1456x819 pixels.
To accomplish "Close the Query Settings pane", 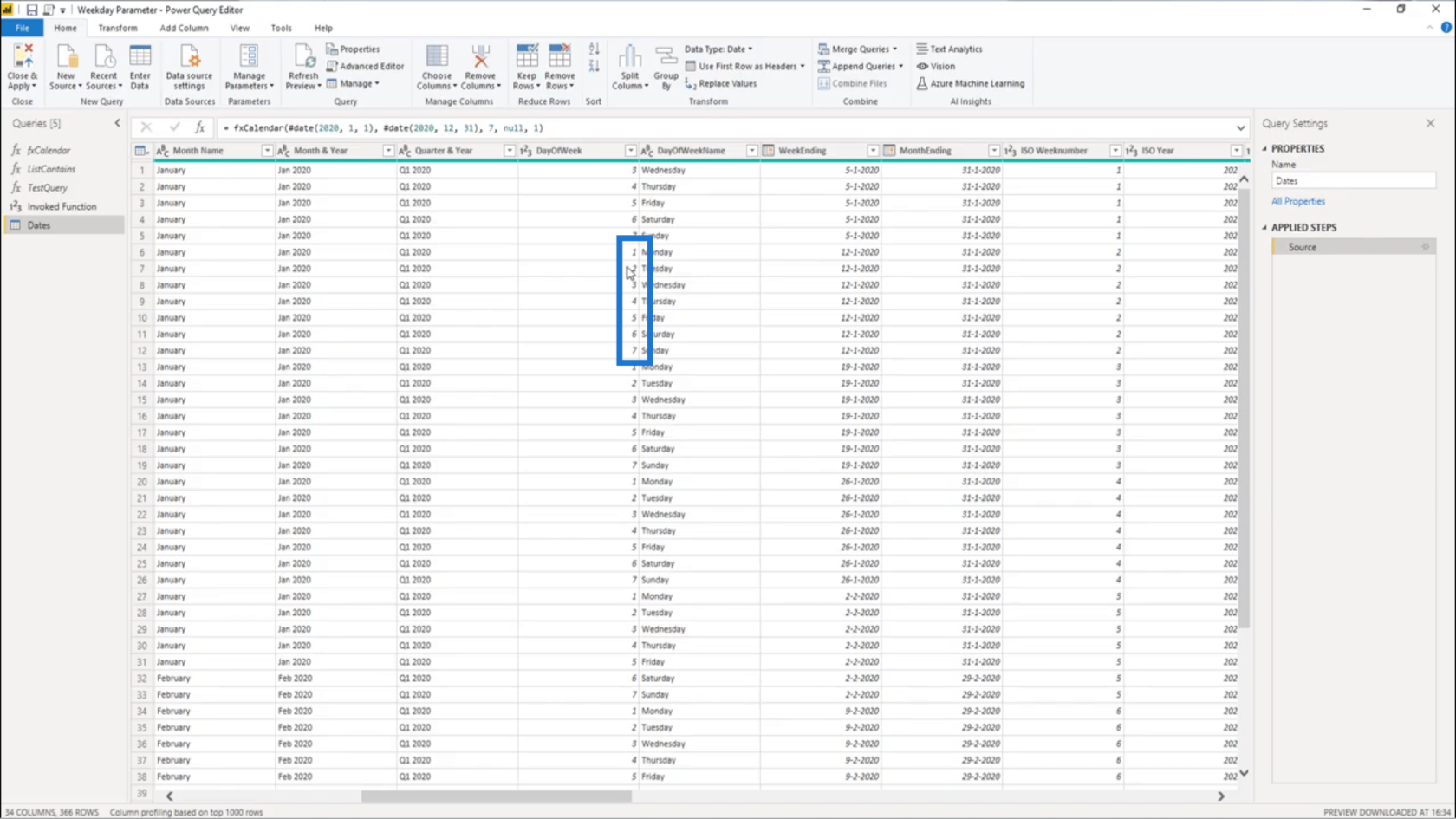I will (1430, 123).
